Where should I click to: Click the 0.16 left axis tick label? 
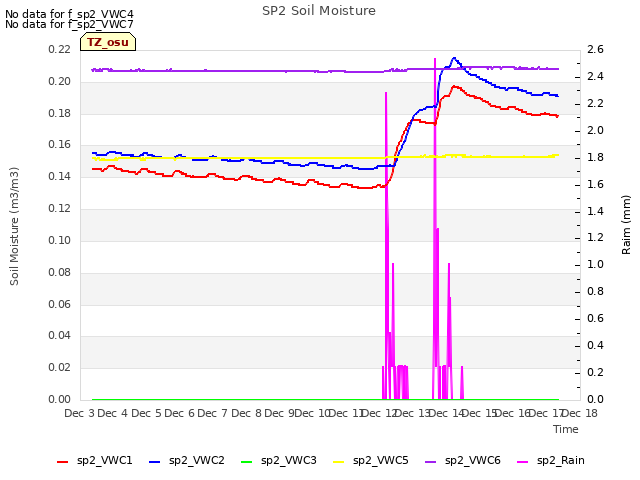[x=60, y=145]
